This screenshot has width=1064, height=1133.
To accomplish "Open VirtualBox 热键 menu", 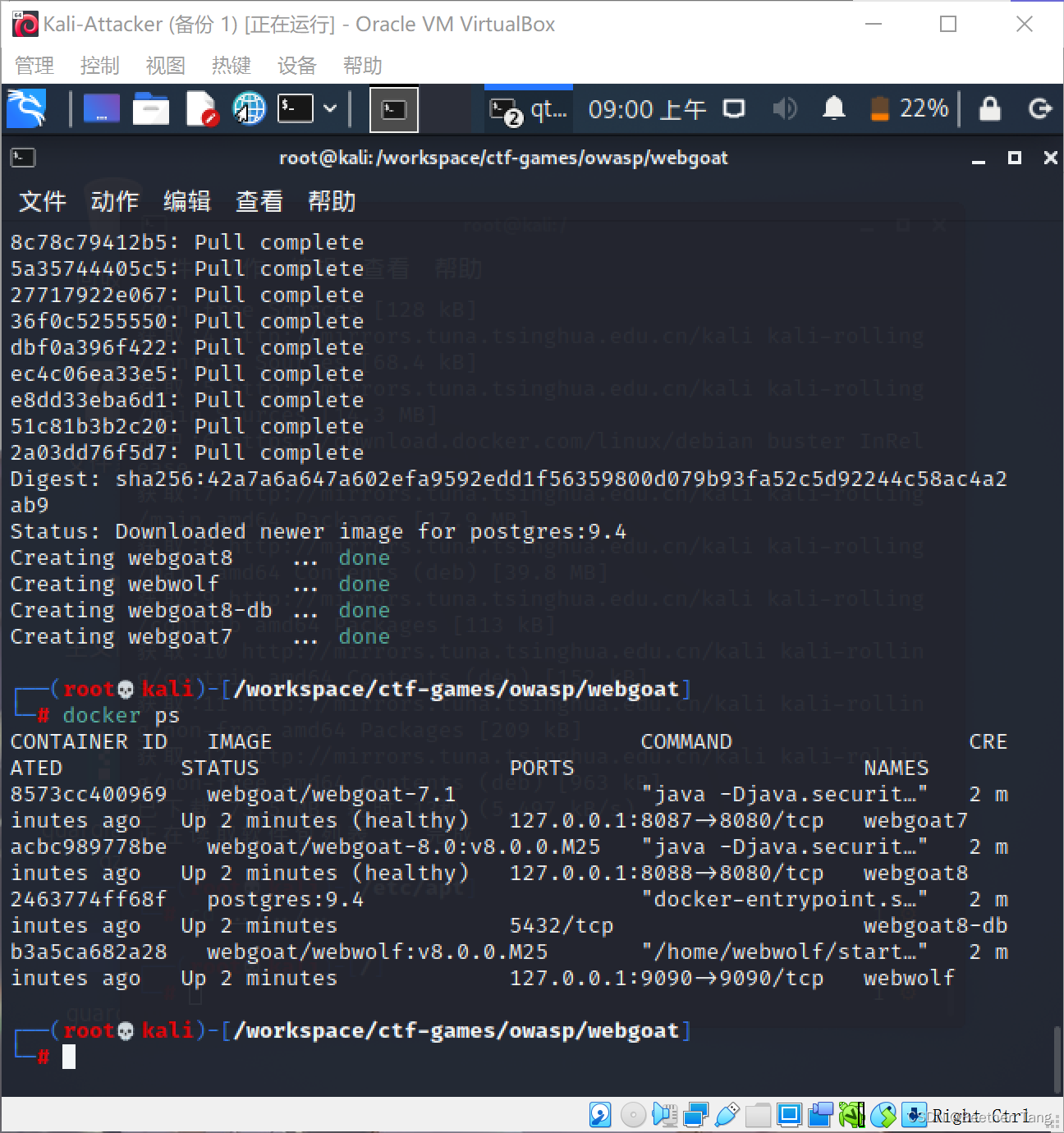I will coord(232,66).
